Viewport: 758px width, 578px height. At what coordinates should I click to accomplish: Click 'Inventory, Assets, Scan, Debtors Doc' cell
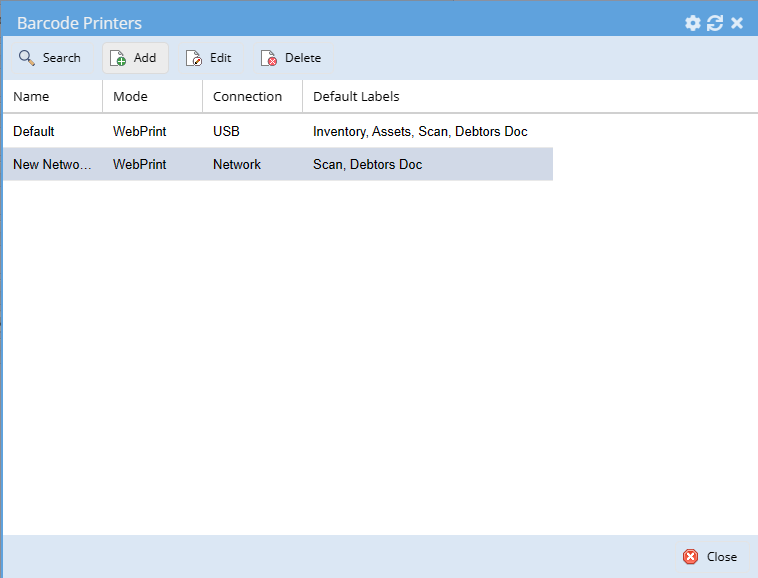[420, 131]
